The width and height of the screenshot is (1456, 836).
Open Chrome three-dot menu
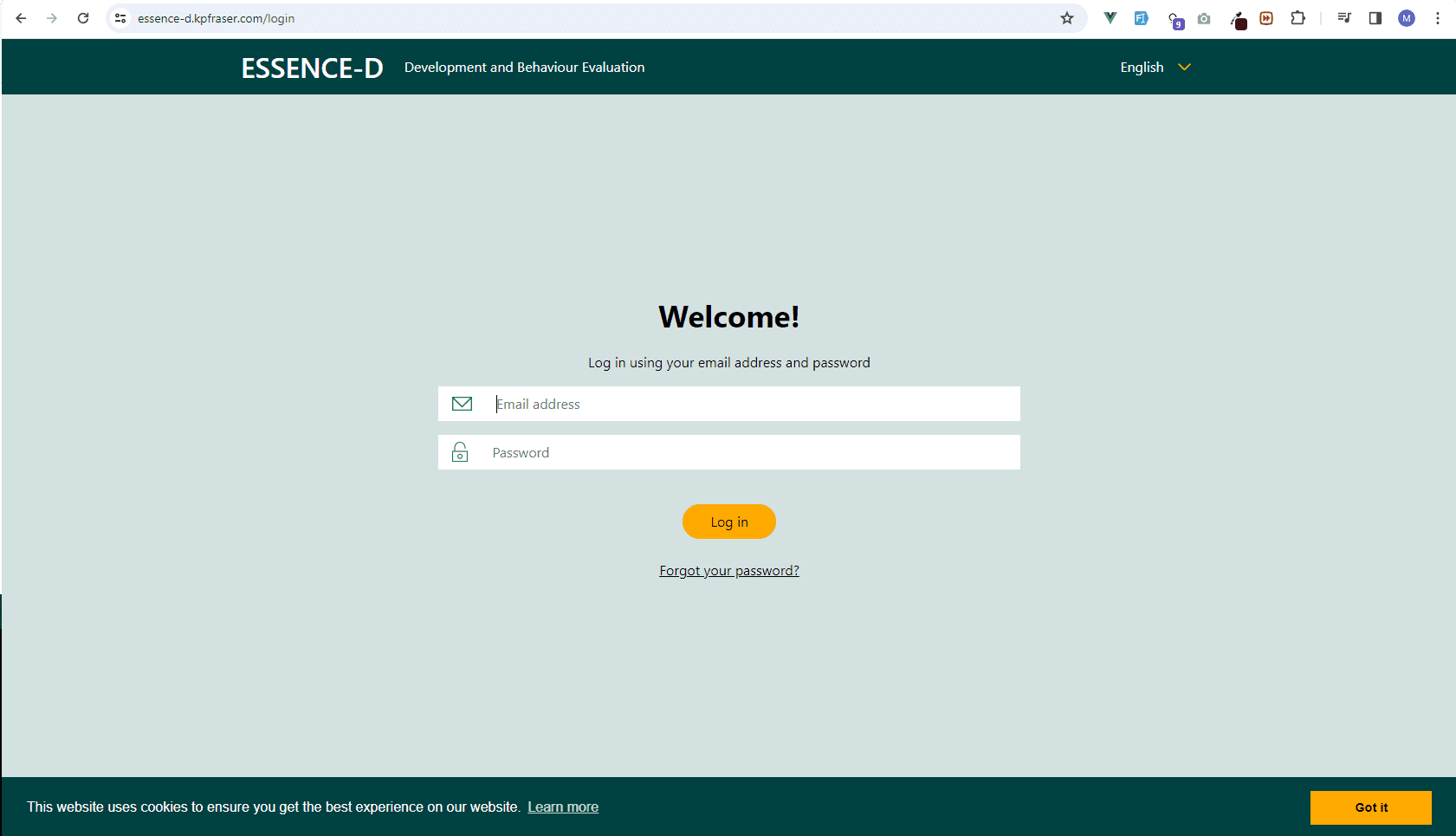[x=1437, y=18]
